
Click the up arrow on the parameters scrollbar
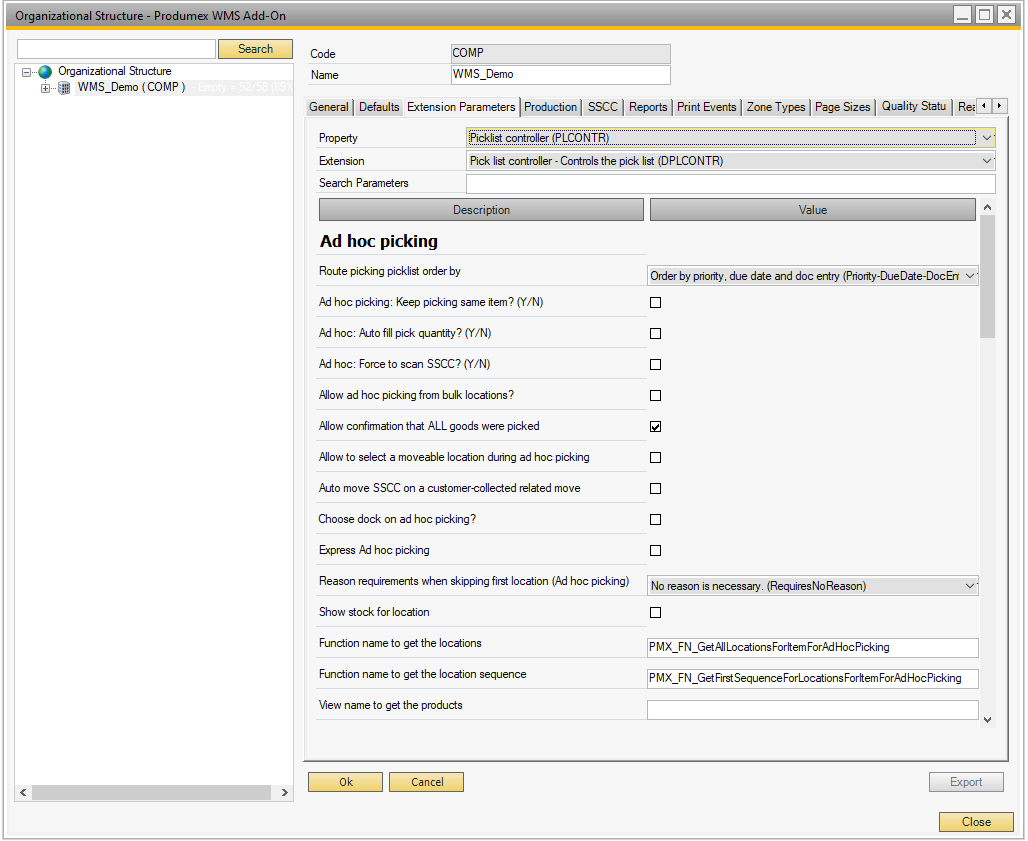coord(988,205)
